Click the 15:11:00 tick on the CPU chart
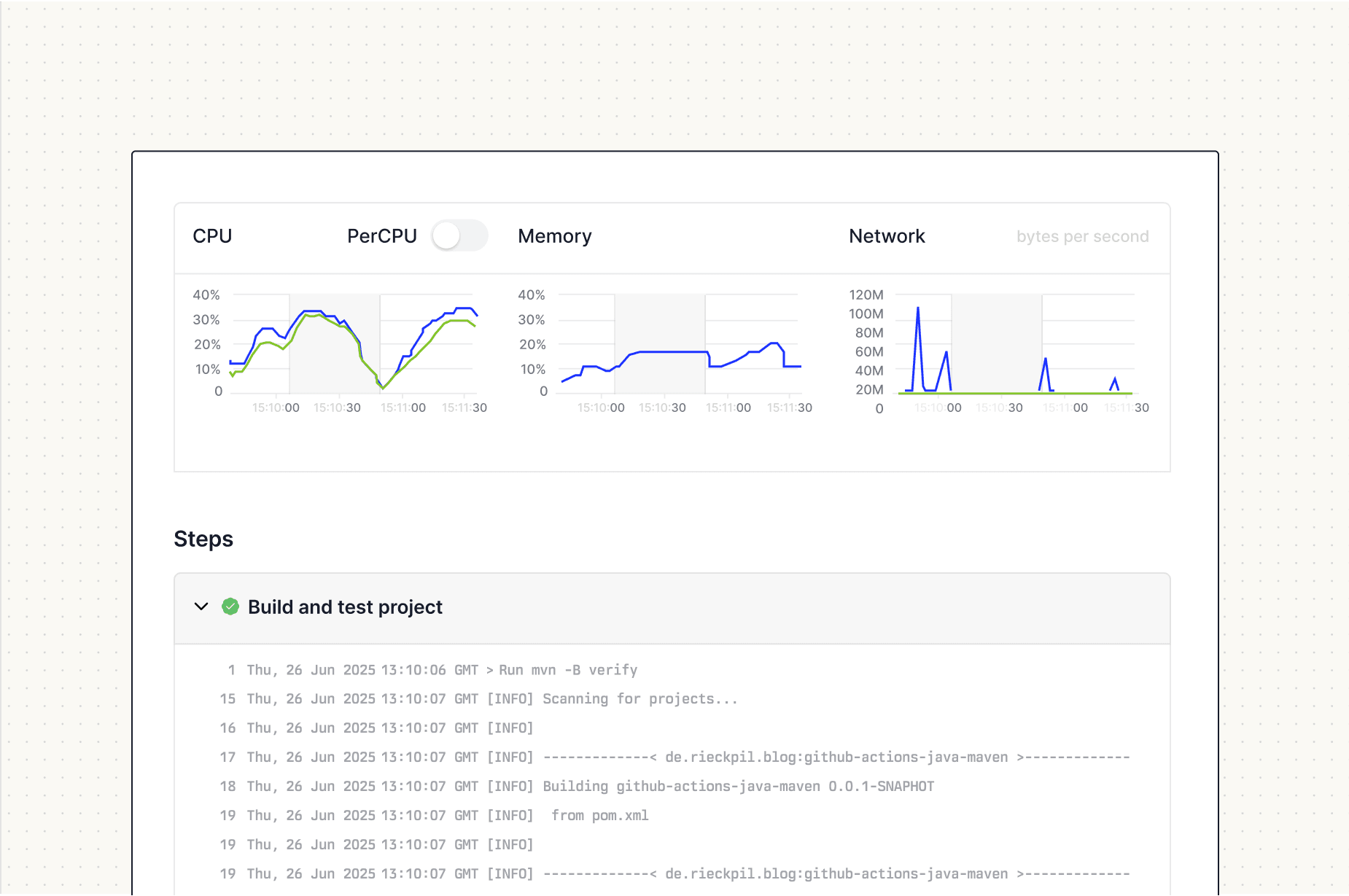Image resolution: width=1349 pixels, height=896 pixels. (403, 408)
